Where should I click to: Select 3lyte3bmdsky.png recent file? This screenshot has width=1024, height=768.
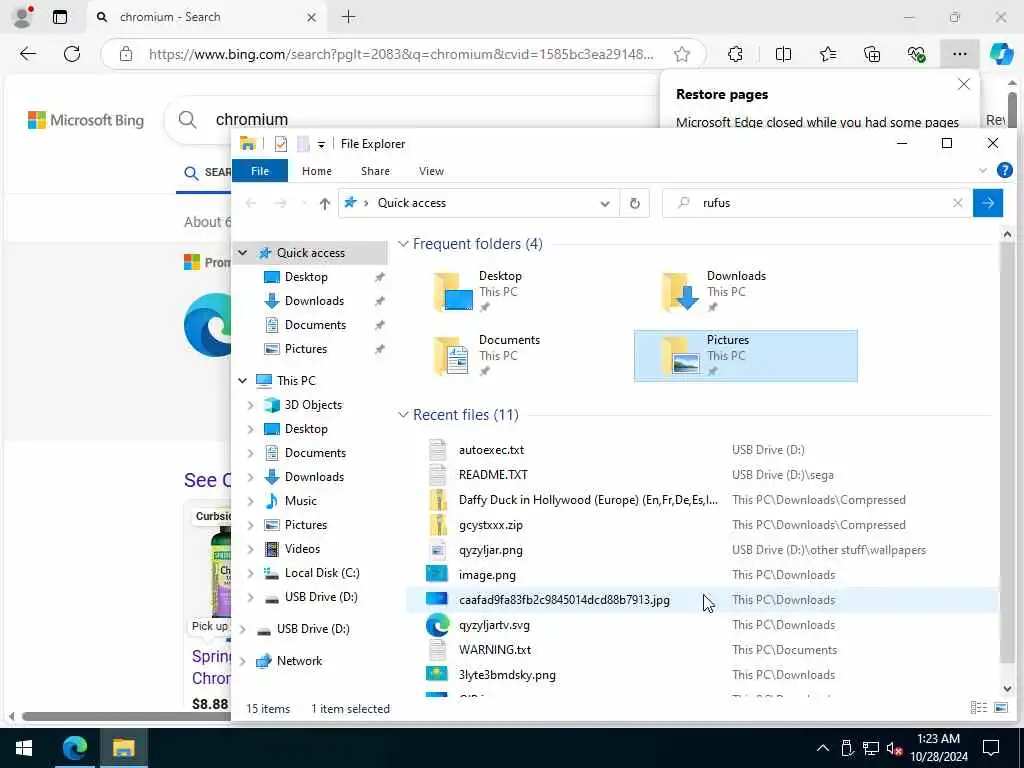[702, 675]
